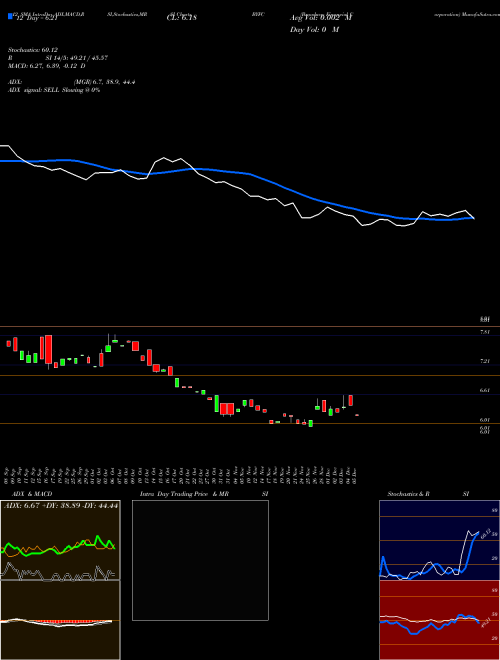
Task: Click the 'Day Vol: 0 M' text
Action: (314, 30)
